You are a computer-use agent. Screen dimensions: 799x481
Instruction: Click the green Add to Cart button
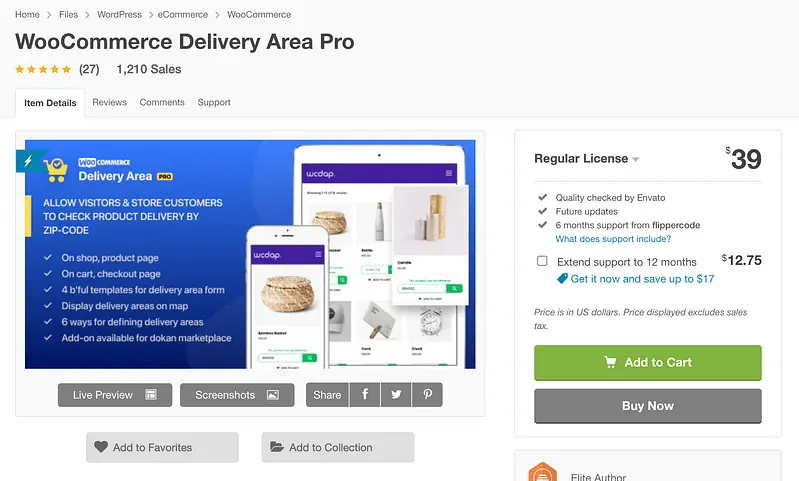(x=648, y=363)
